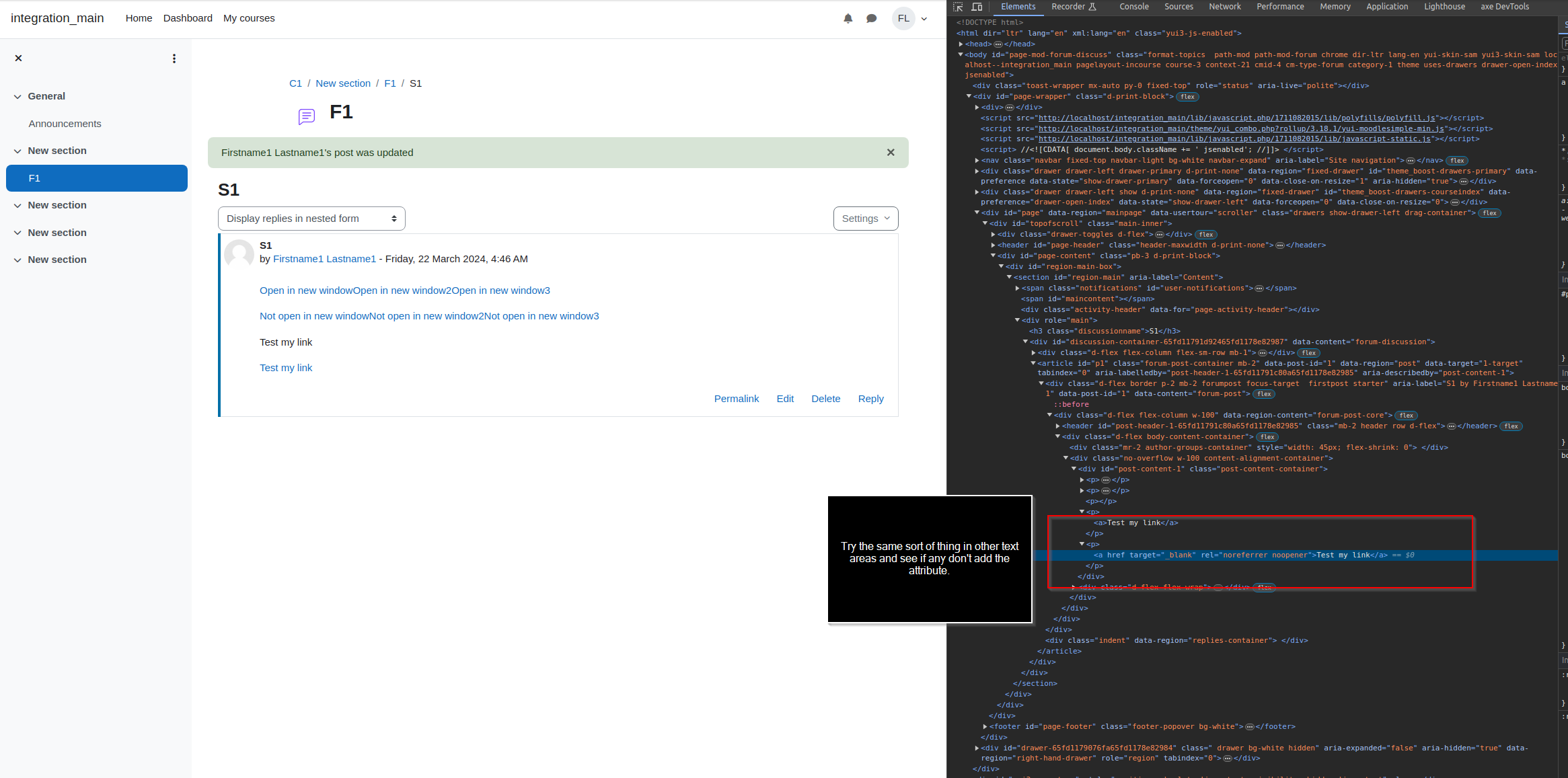This screenshot has width=1568, height=778.
Task: Expand the page-footer element node
Action: 985,727
